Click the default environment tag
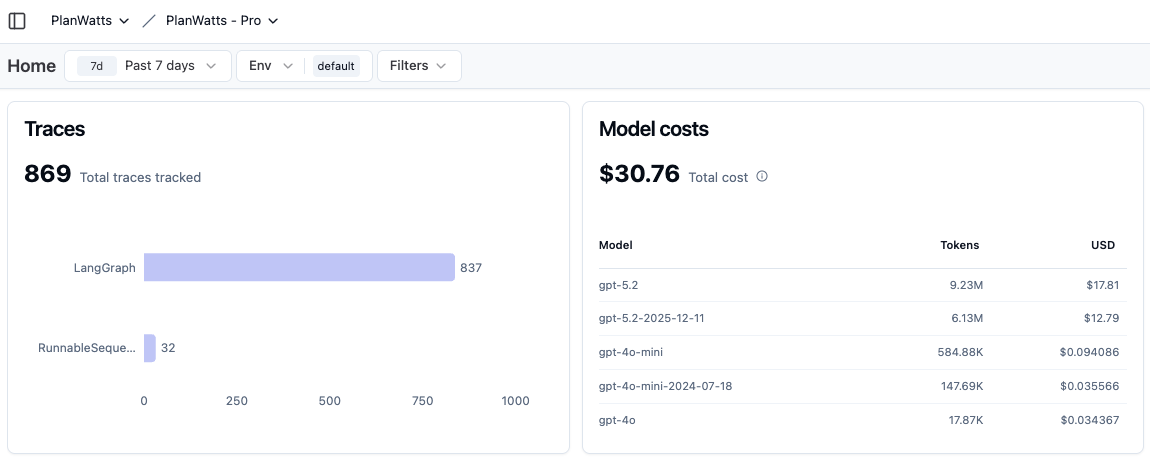The height and width of the screenshot is (463, 1150). 336,66
